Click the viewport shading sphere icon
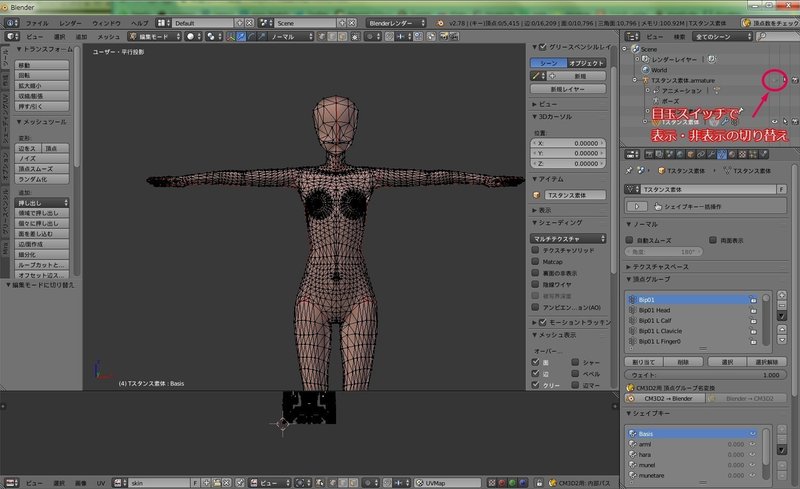The width and height of the screenshot is (800, 489). coord(191,36)
